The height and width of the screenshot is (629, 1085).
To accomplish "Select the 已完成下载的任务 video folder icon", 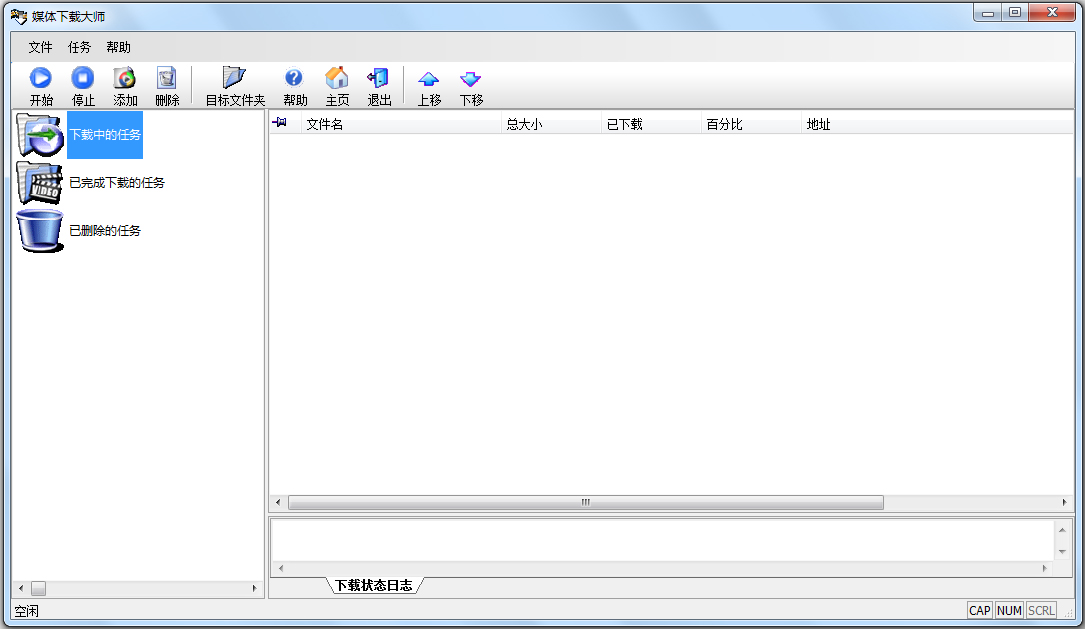I will click(x=40, y=183).
